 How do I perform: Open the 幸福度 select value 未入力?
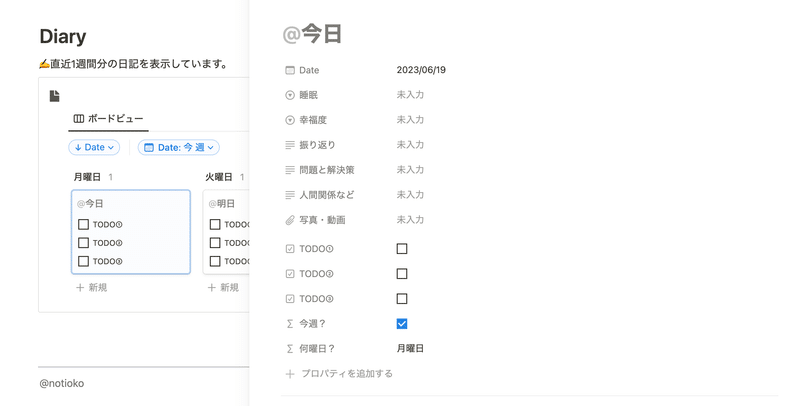tap(410, 120)
